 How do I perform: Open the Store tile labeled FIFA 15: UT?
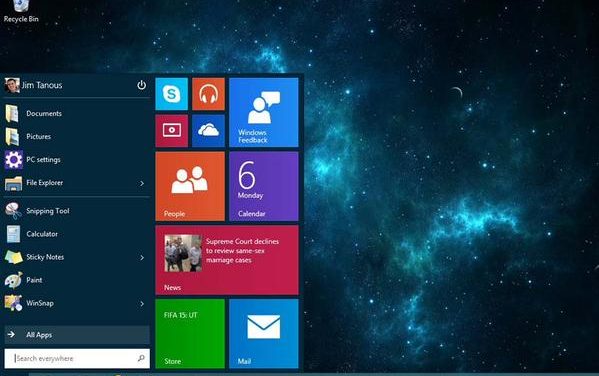pyautogui.click(x=190, y=334)
